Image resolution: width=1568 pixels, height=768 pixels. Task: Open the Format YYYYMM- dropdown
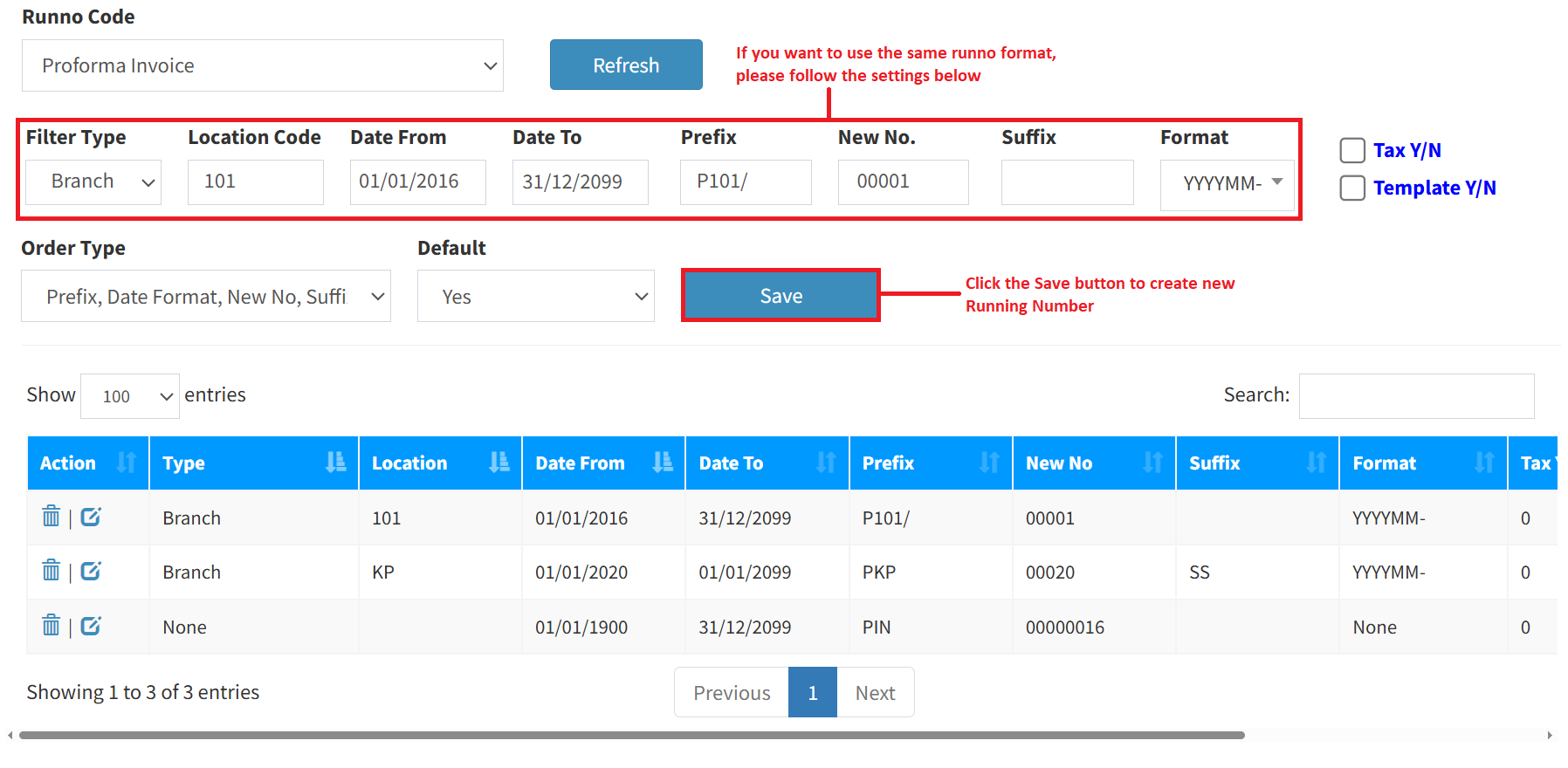click(1227, 183)
